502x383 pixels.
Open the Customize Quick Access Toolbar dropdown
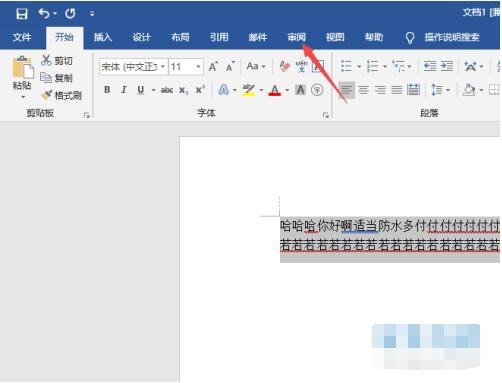(92, 14)
